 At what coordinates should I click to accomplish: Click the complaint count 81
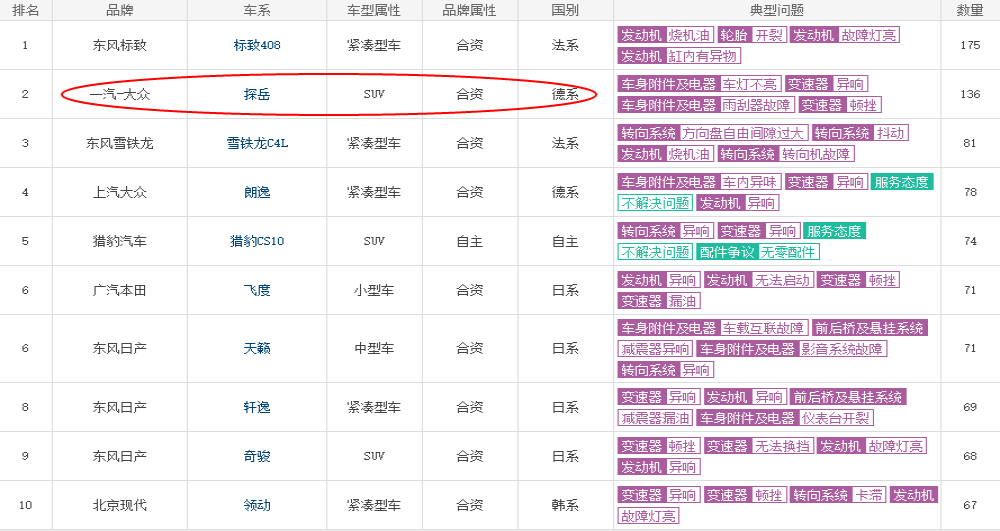970,143
